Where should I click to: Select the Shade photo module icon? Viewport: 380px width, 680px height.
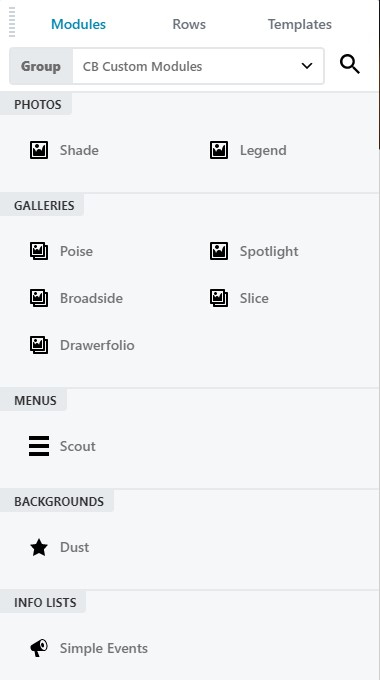39,150
